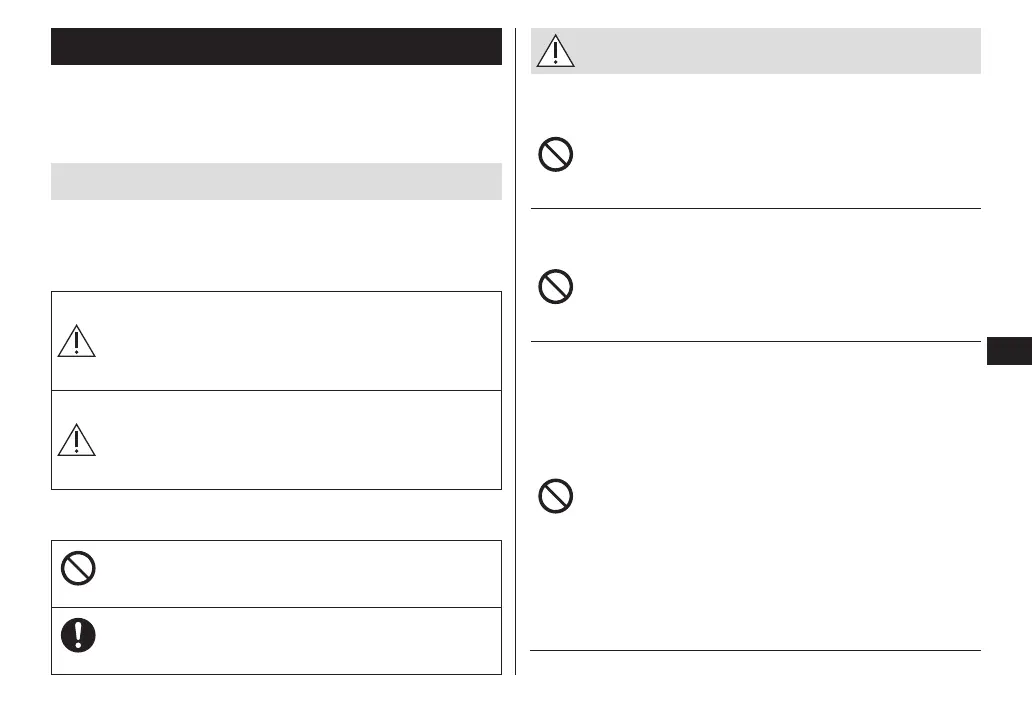Click the warning triangle in the upper left box
1032x726 pixels.
[77, 341]
